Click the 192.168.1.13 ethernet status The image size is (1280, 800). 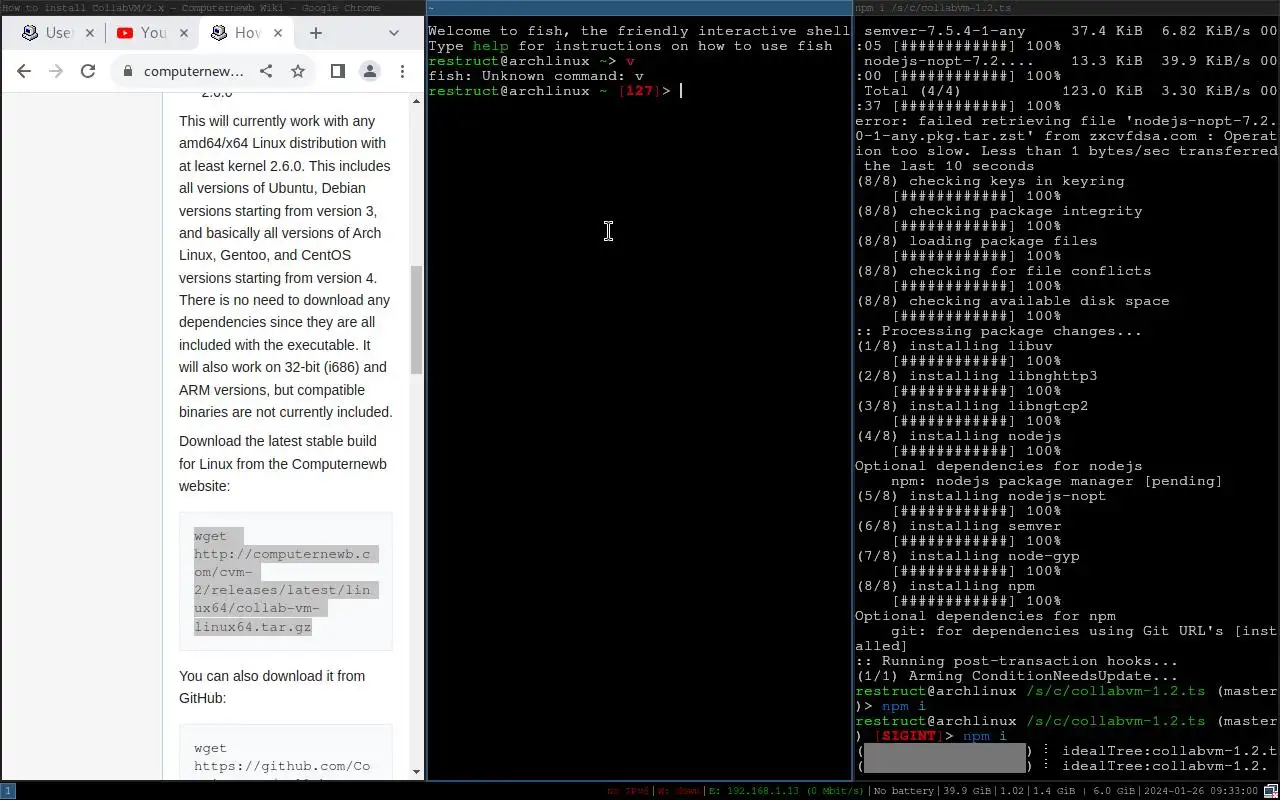786,791
